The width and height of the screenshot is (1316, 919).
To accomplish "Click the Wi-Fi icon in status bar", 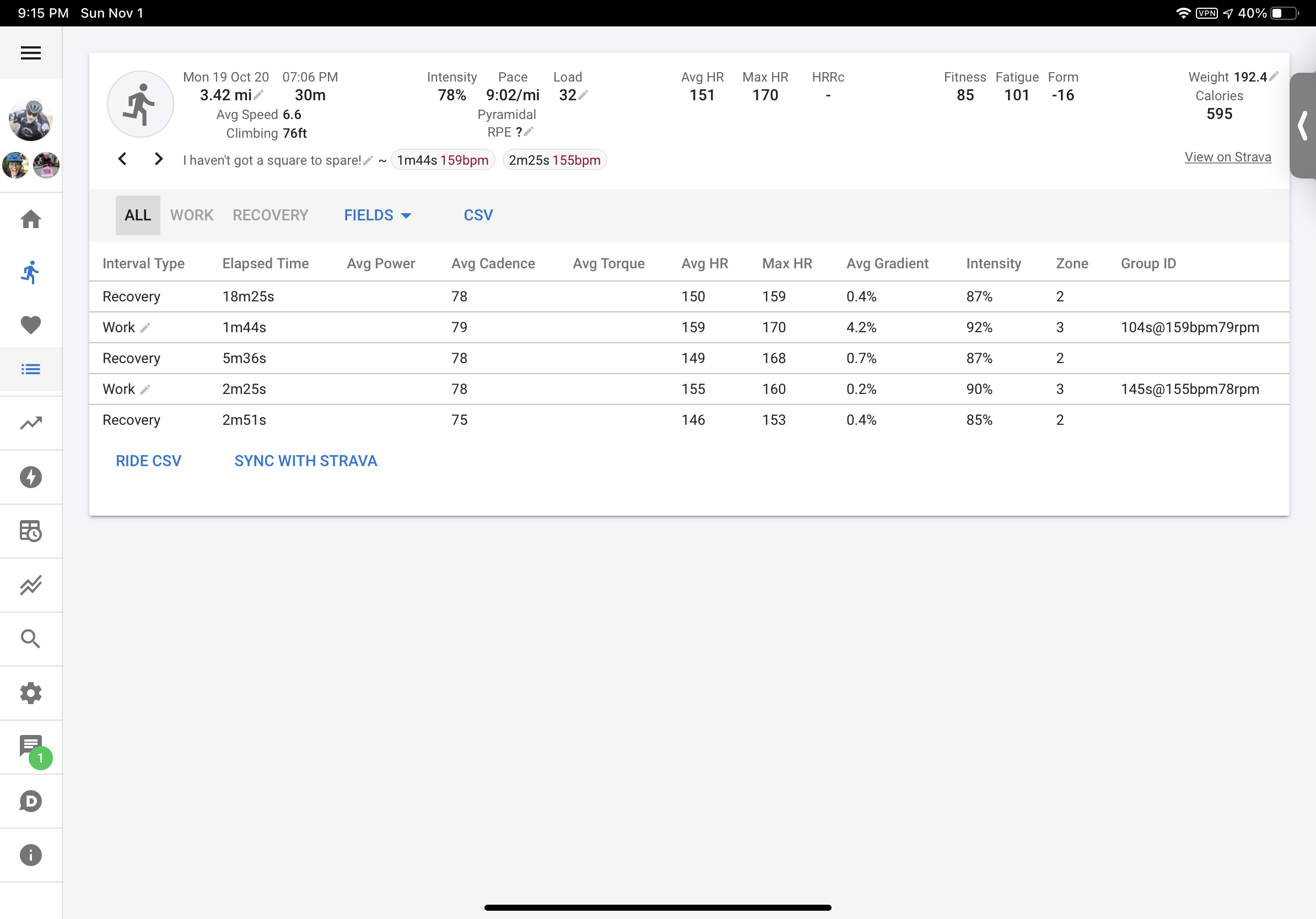I will pos(1183,13).
